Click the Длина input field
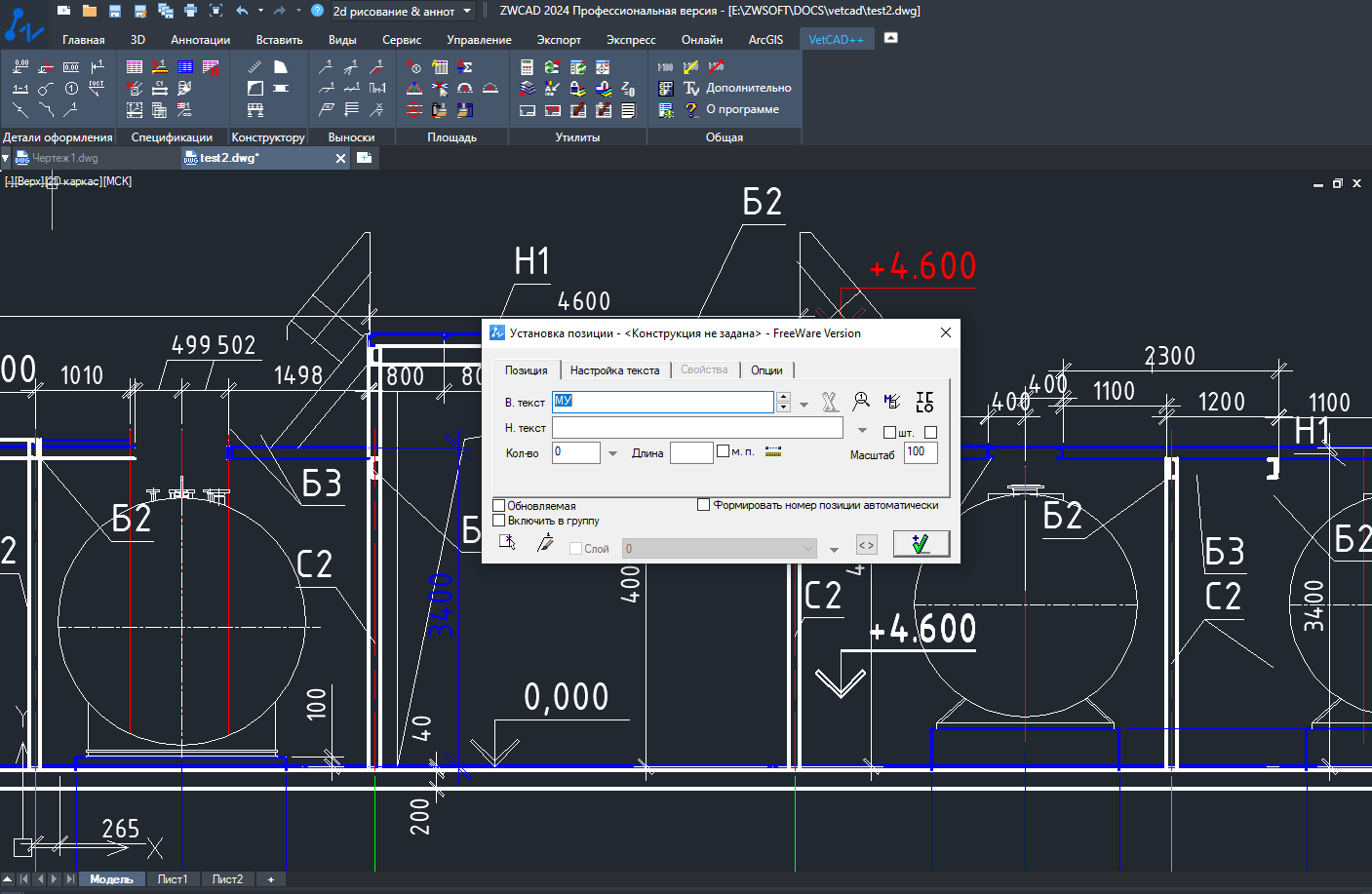Image resolution: width=1372 pixels, height=894 pixels. point(691,452)
